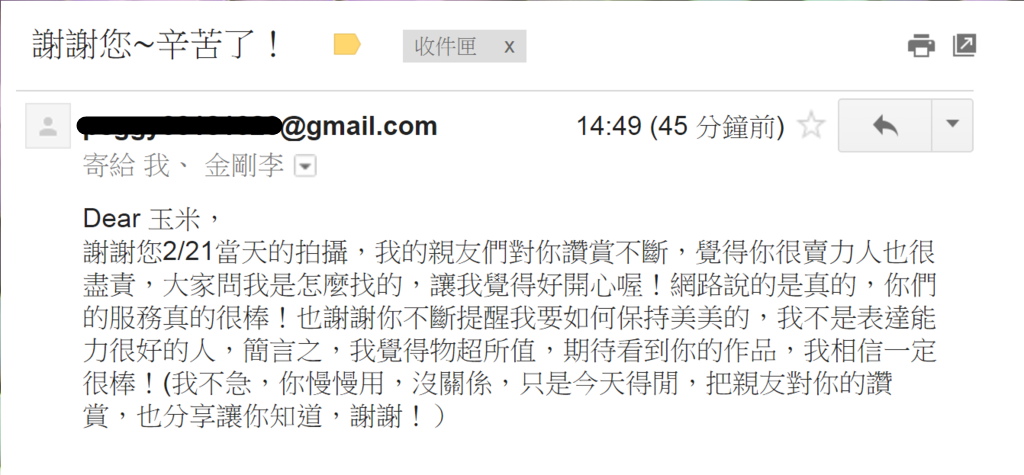Open the more options arrow beside reply
1024x475 pixels.
coord(952,125)
